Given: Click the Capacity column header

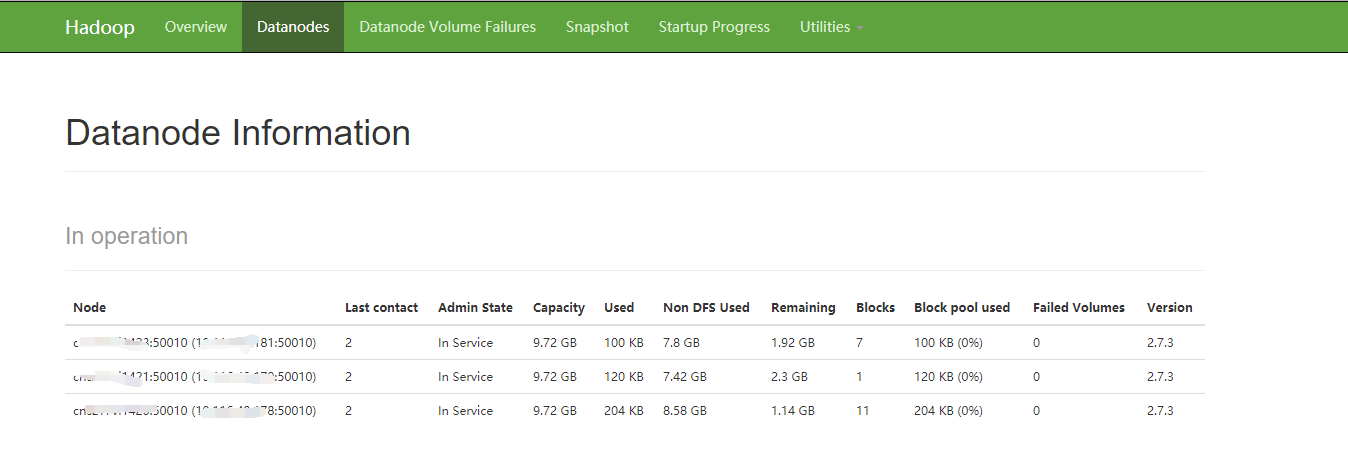Looking at the screenshot, I should coord(558,308).
